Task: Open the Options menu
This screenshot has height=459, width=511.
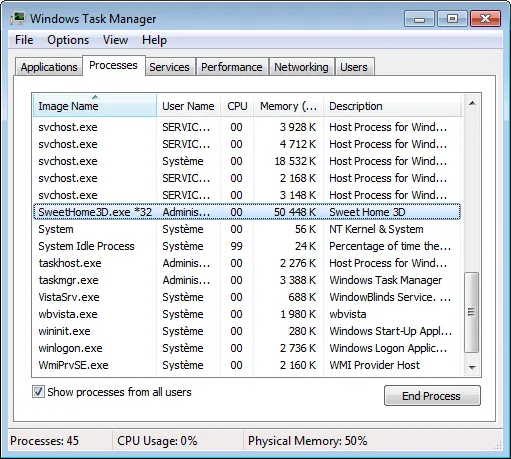Action: click(68, 40)
